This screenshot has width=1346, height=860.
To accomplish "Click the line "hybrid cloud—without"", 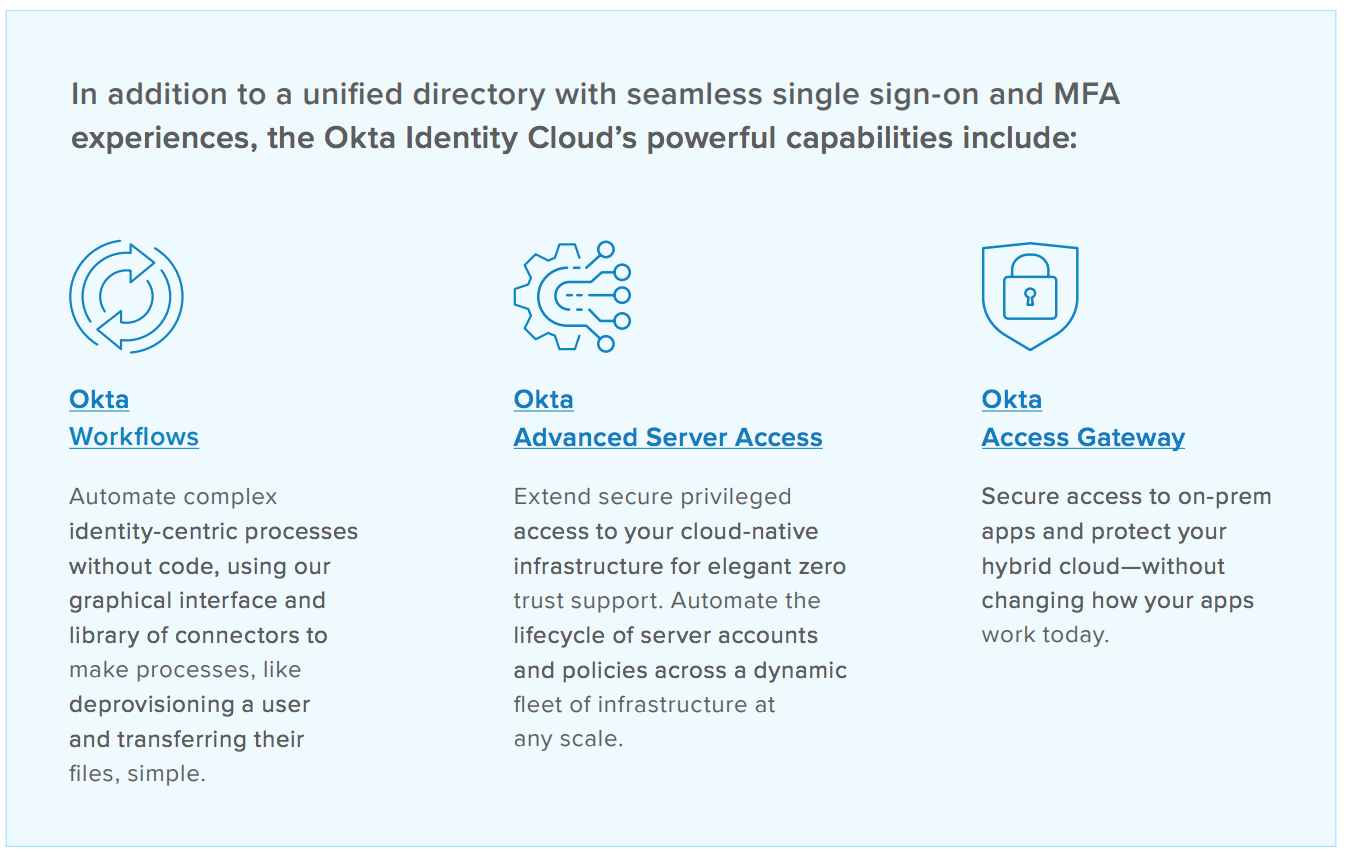I will coord(1103,566).
